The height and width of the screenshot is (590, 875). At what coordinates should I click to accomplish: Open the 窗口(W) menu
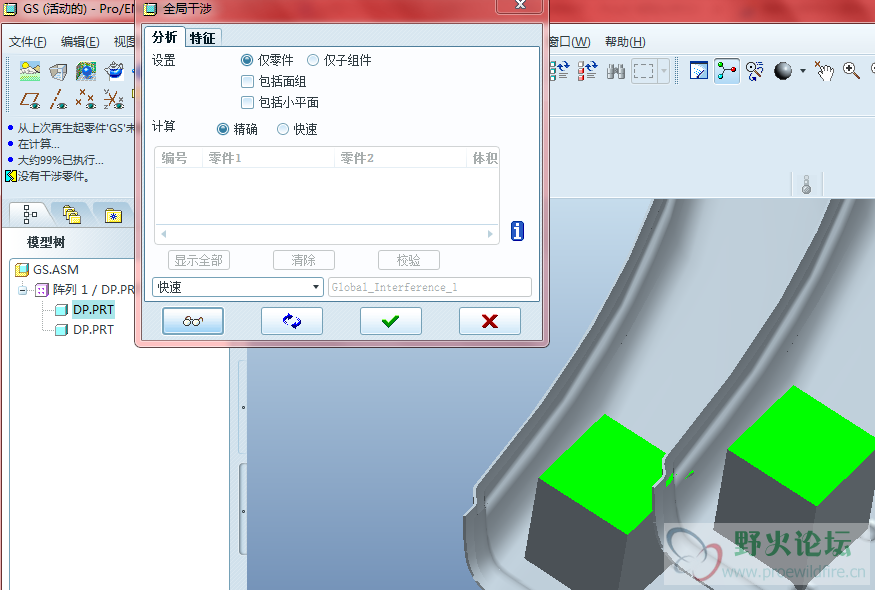click(x=569, y=42)
